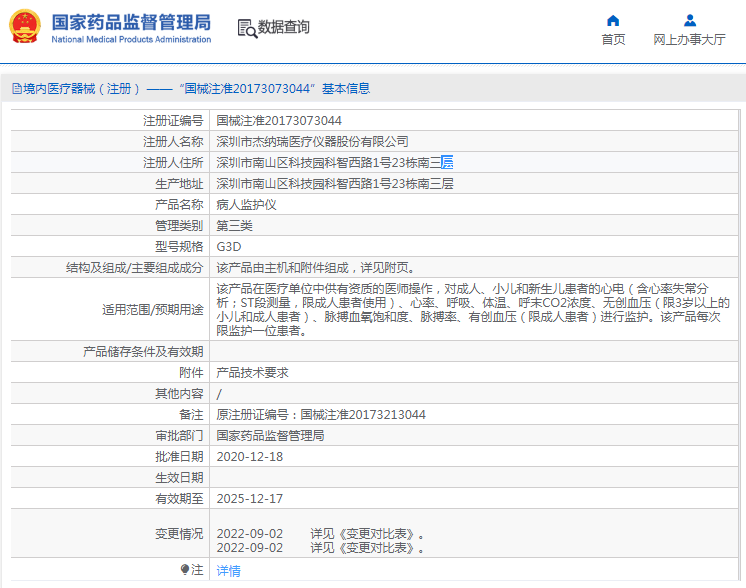The image size is (746, 588).
Task: Click the bullet icon next to 注
Action: (x=185, y=569)
